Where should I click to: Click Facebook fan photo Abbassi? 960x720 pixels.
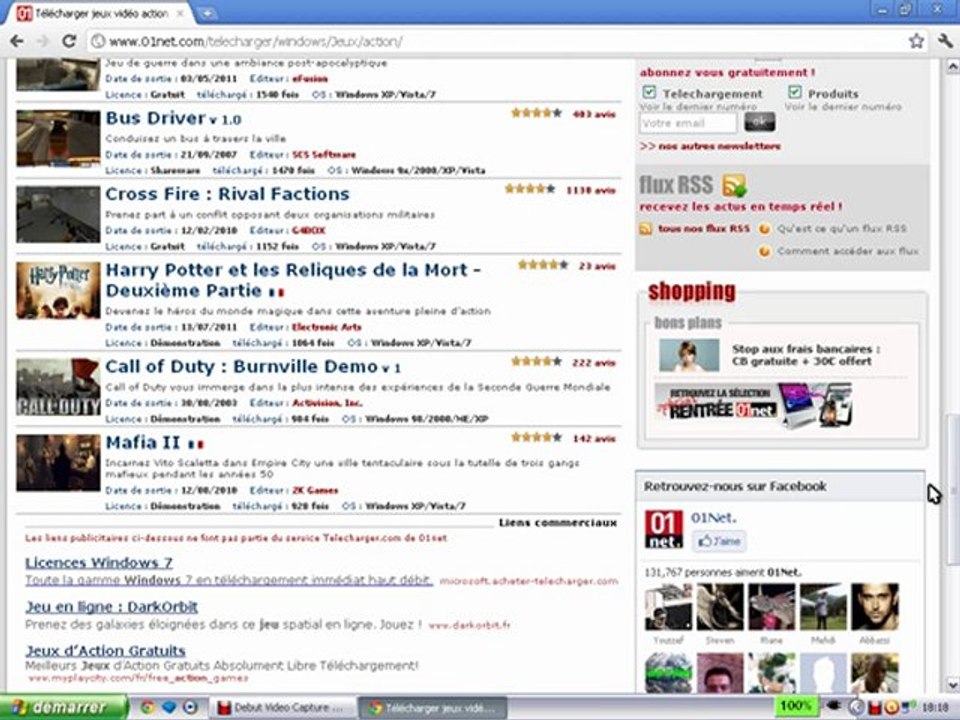pyautogui.click(x=874, y=607)
